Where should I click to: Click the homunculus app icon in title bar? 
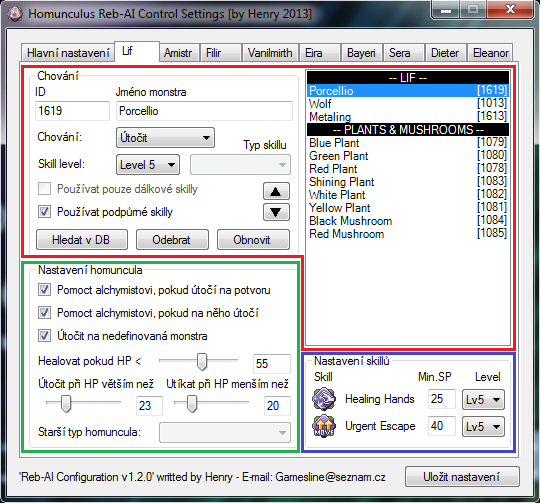click(15, 14)
